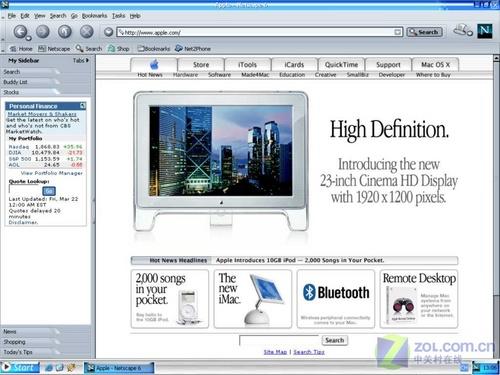Image resolution: width=500 pixels, height=375 pixels.
Task: Stop loading with the Stop button
Action: click(87, 32)
